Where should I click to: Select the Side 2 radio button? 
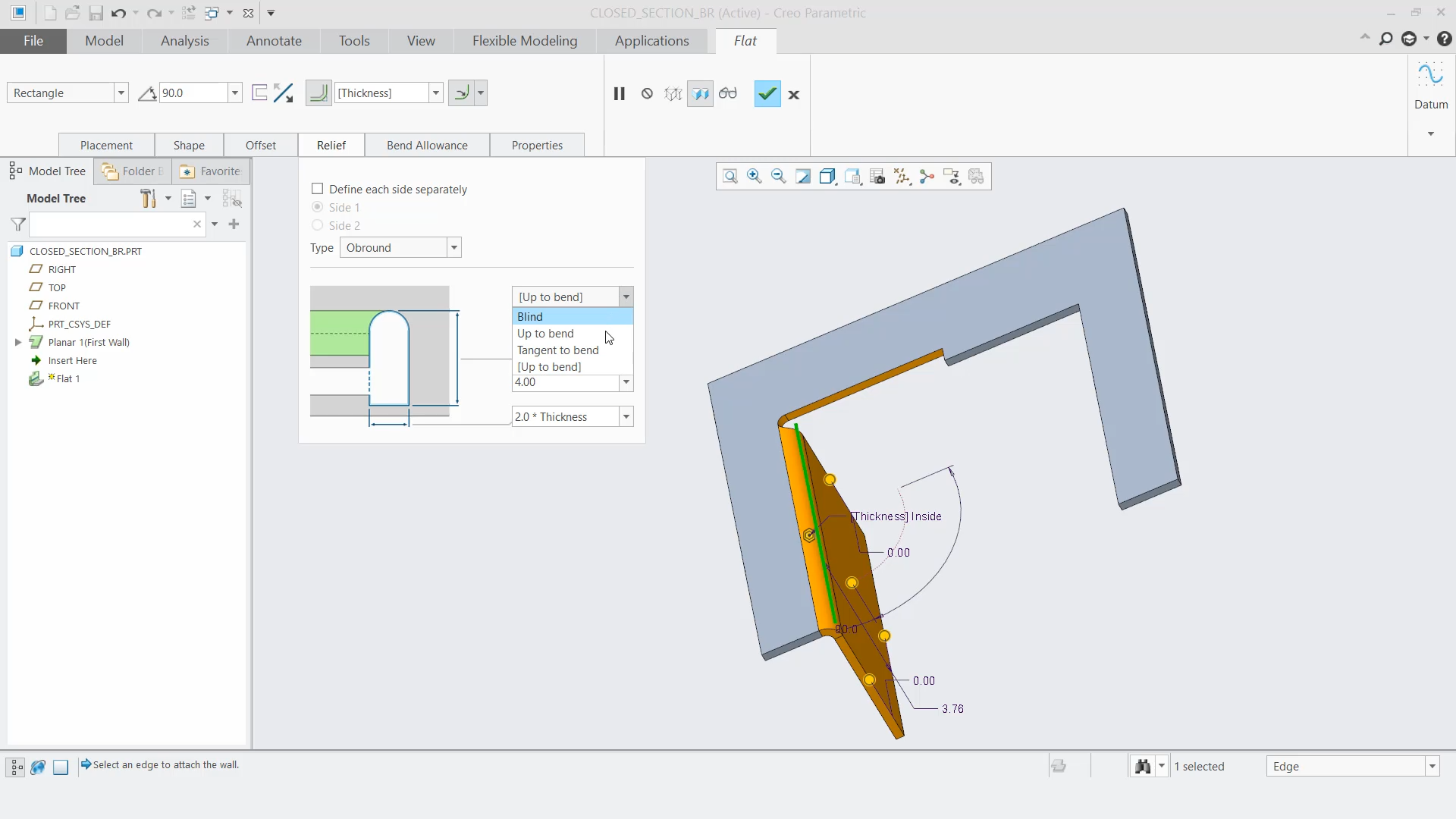tap(318, 225)
